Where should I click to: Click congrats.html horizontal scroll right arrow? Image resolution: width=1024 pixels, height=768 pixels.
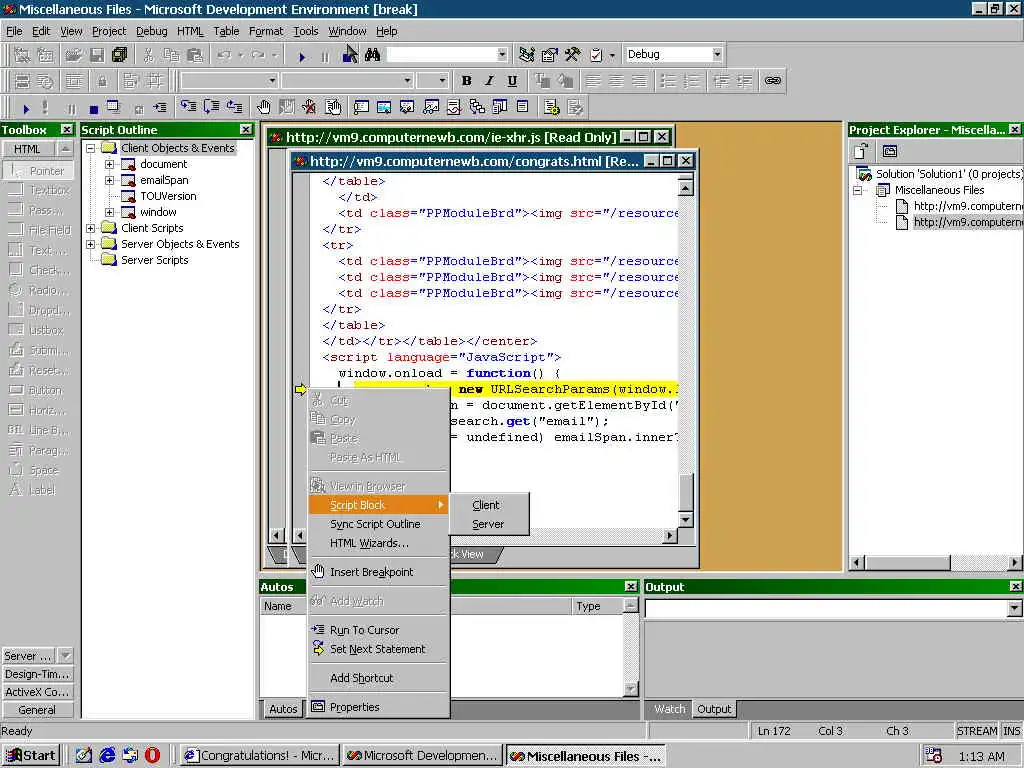click(x=669, y=536)
